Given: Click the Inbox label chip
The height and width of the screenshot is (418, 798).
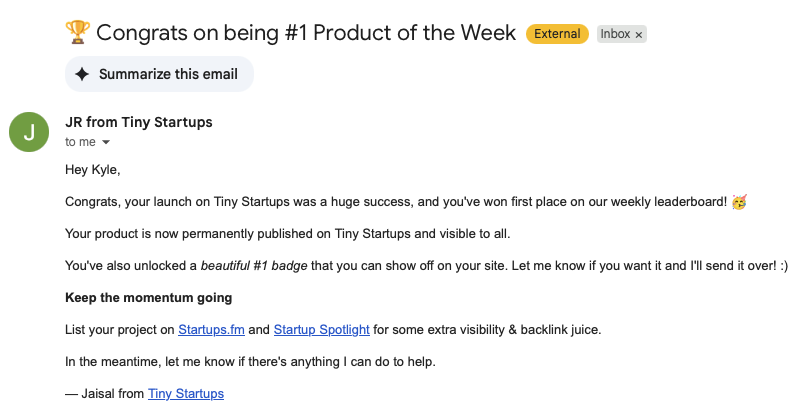Looking at the screenshot, I should [621, 34].
